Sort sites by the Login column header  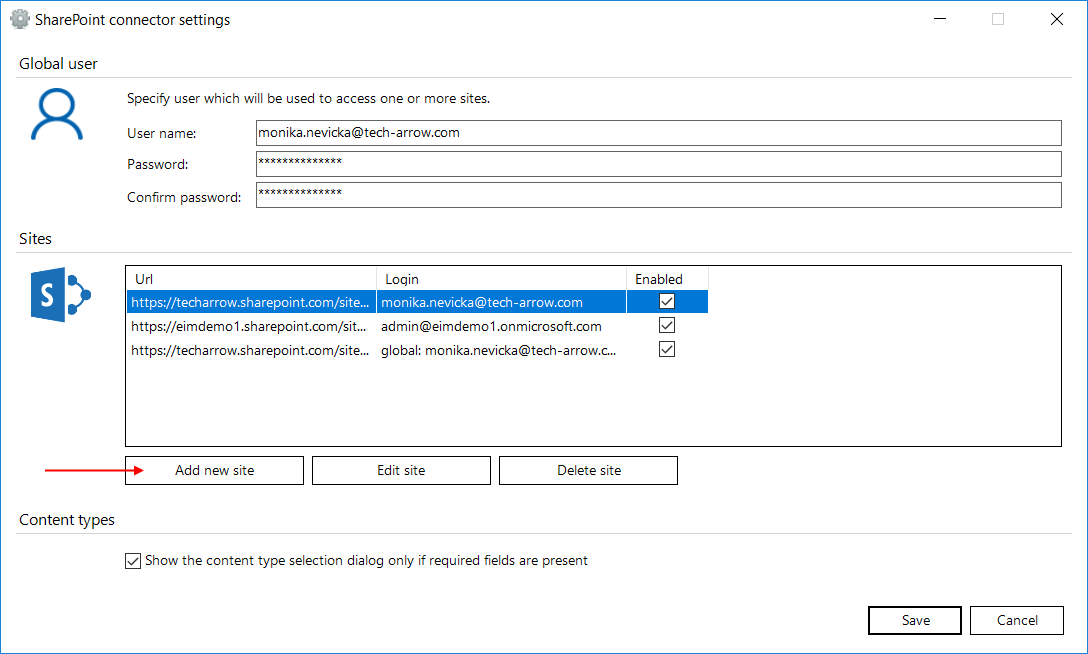pos(500,279)
